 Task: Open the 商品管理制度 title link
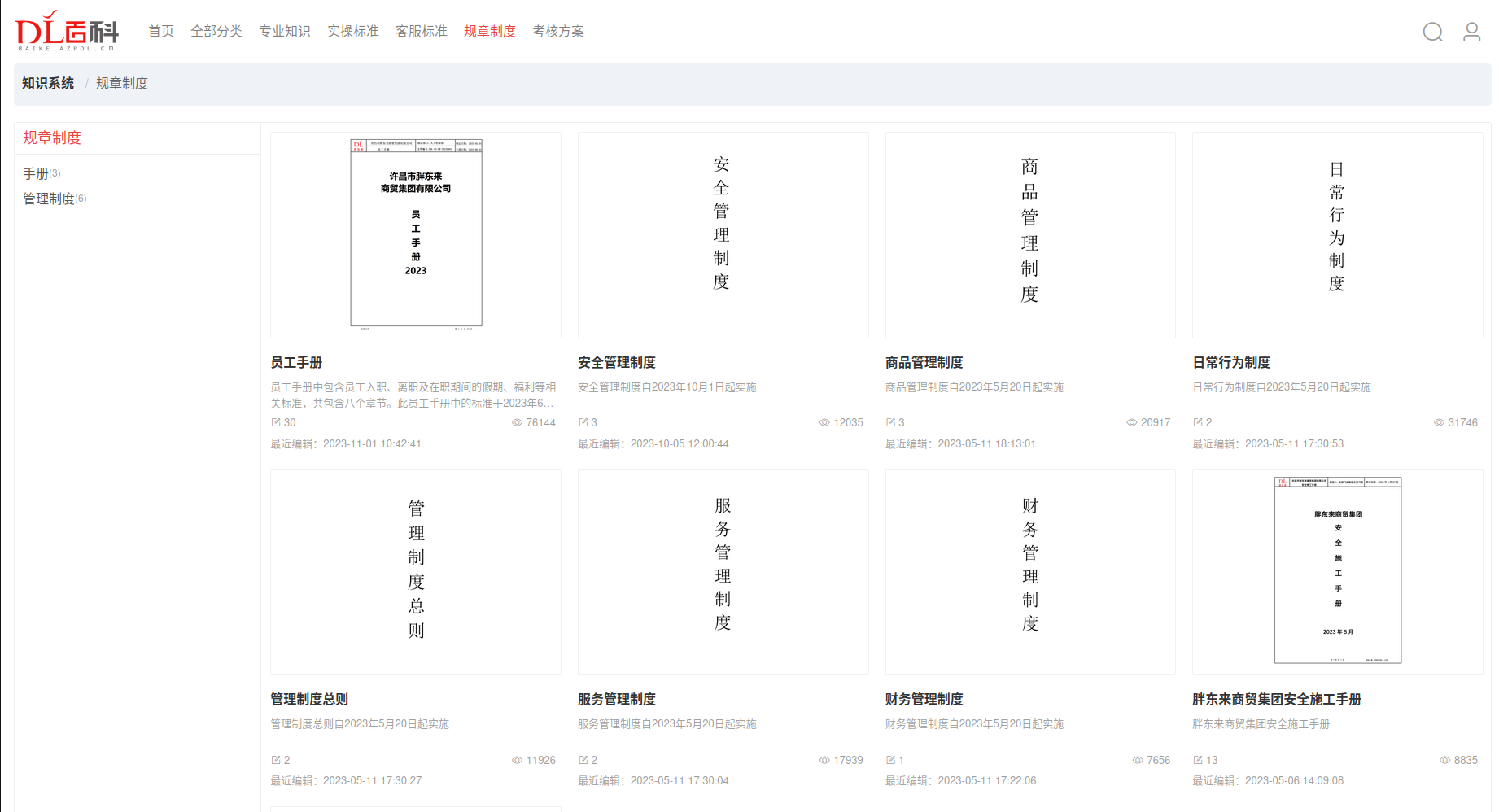(924, 362)
